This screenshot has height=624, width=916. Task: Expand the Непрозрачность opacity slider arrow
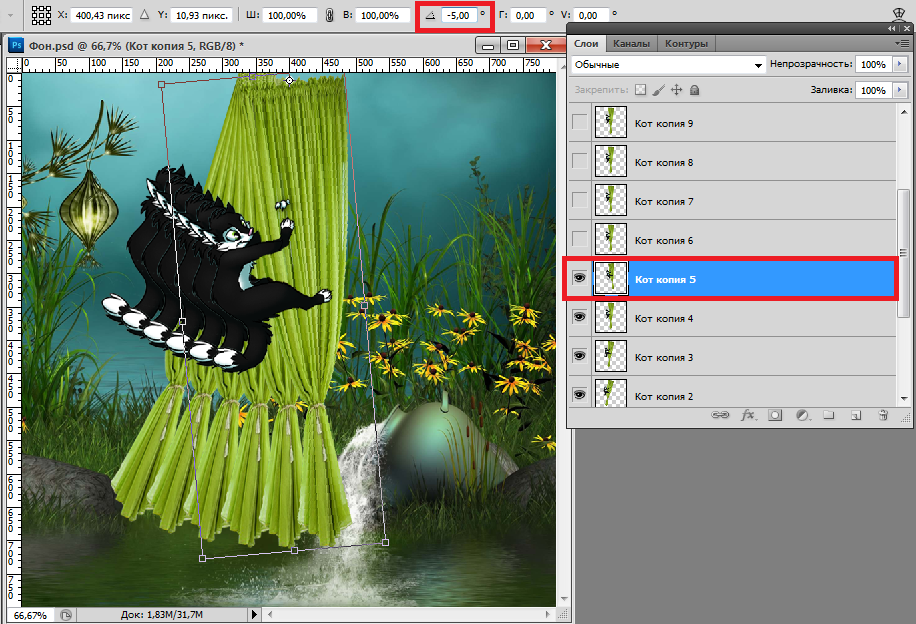click(899, 64)
